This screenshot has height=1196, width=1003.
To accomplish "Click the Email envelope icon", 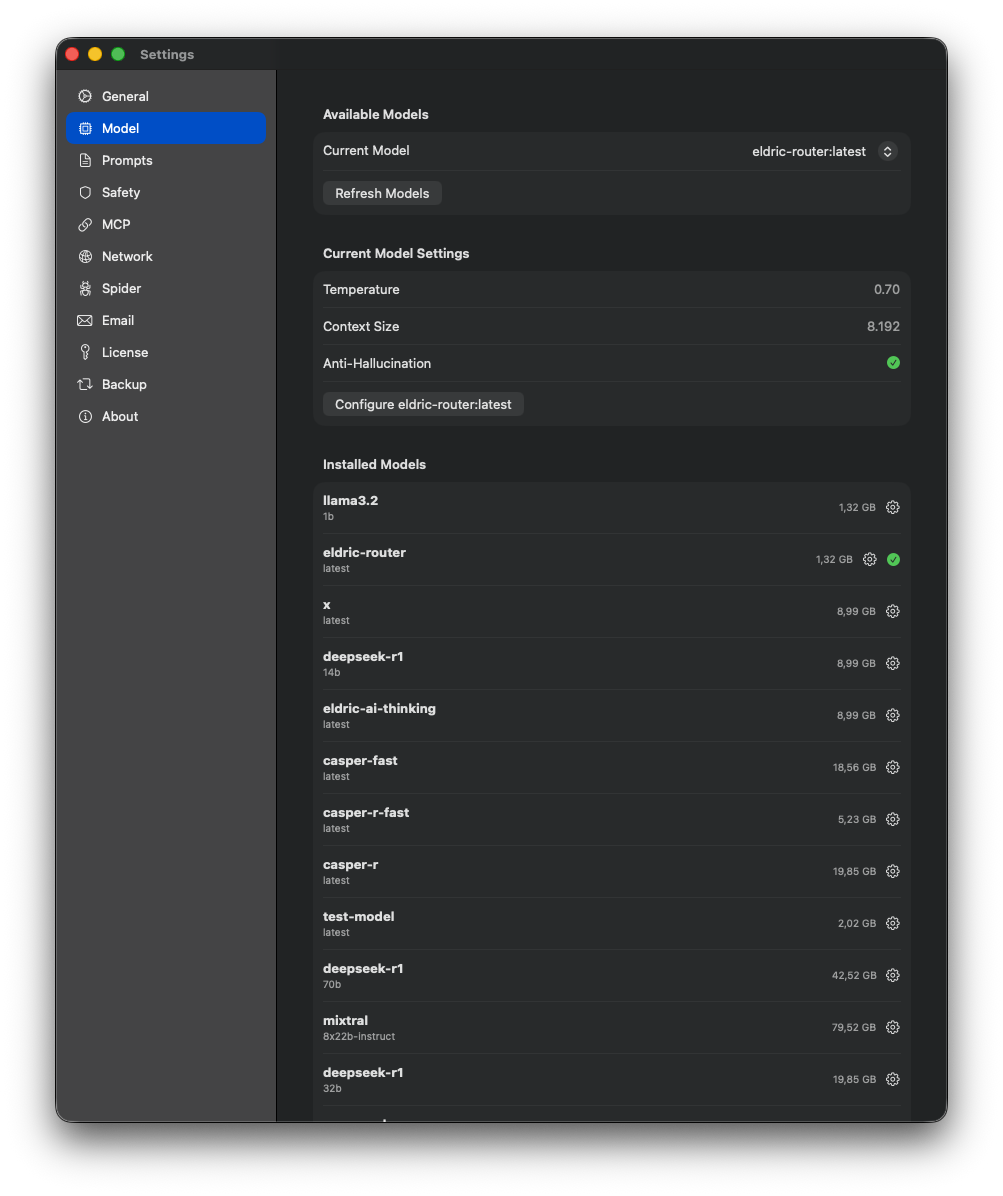I will [86, 320].
